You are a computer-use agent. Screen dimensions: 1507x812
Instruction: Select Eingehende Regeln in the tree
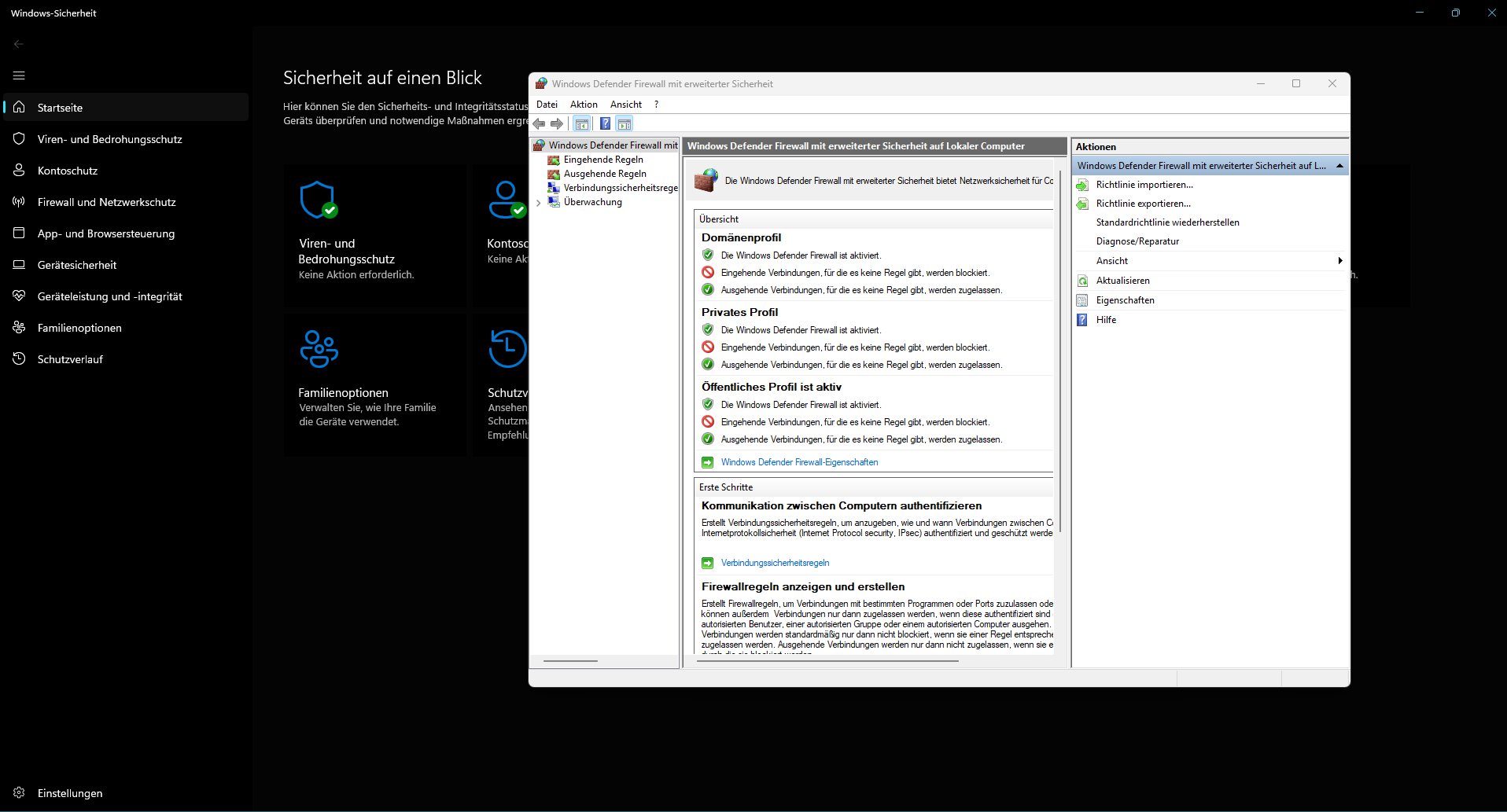point(602,160)
